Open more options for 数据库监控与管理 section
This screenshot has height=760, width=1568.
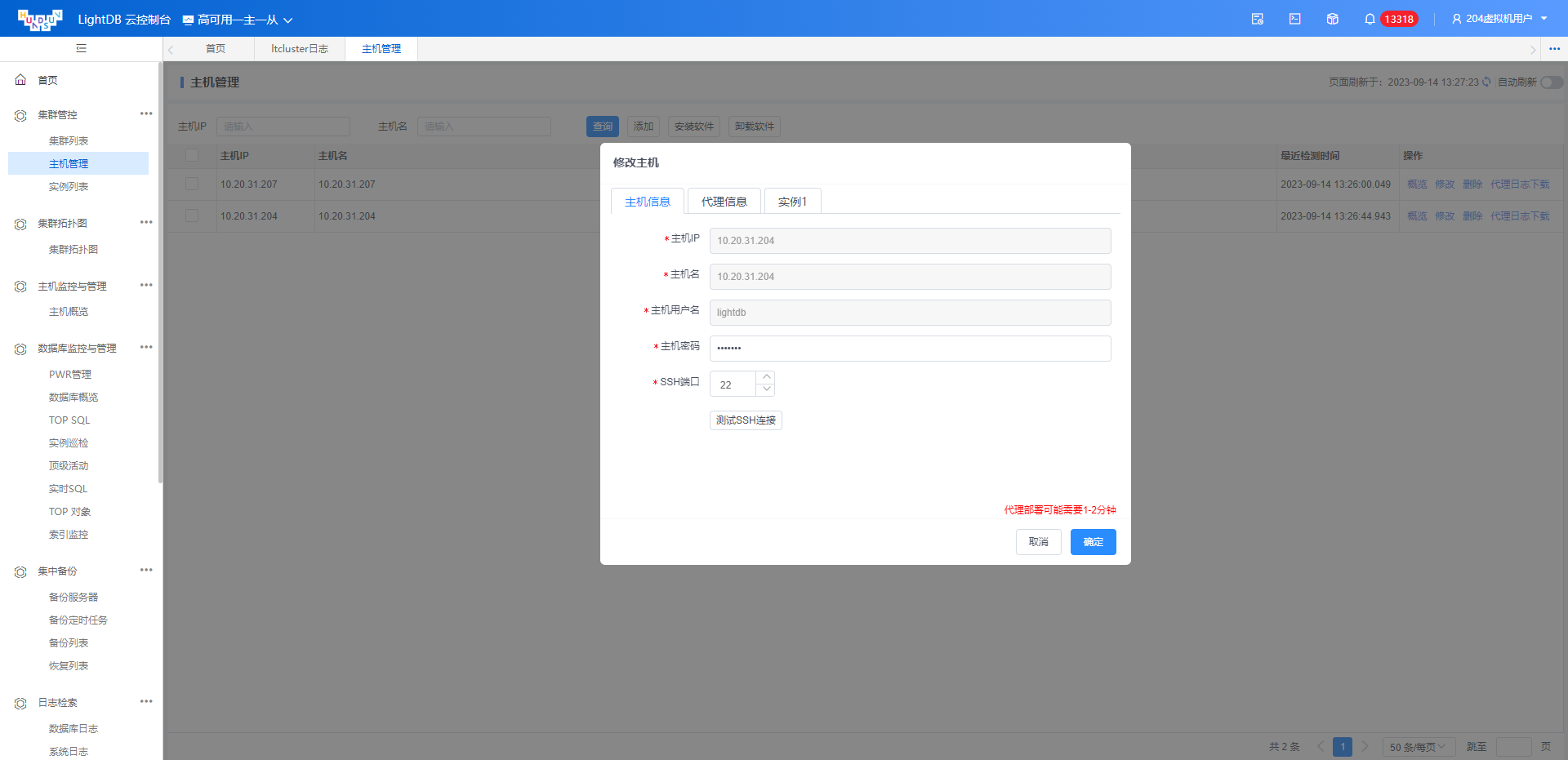coord(146,347)
